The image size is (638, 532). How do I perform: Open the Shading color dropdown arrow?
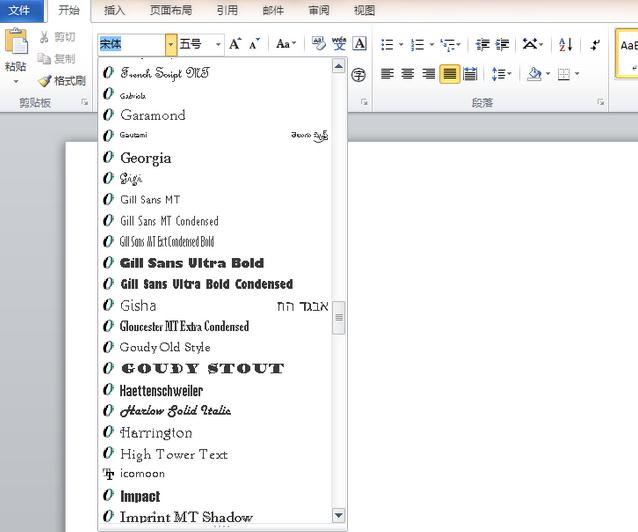[x=548, y=74]
